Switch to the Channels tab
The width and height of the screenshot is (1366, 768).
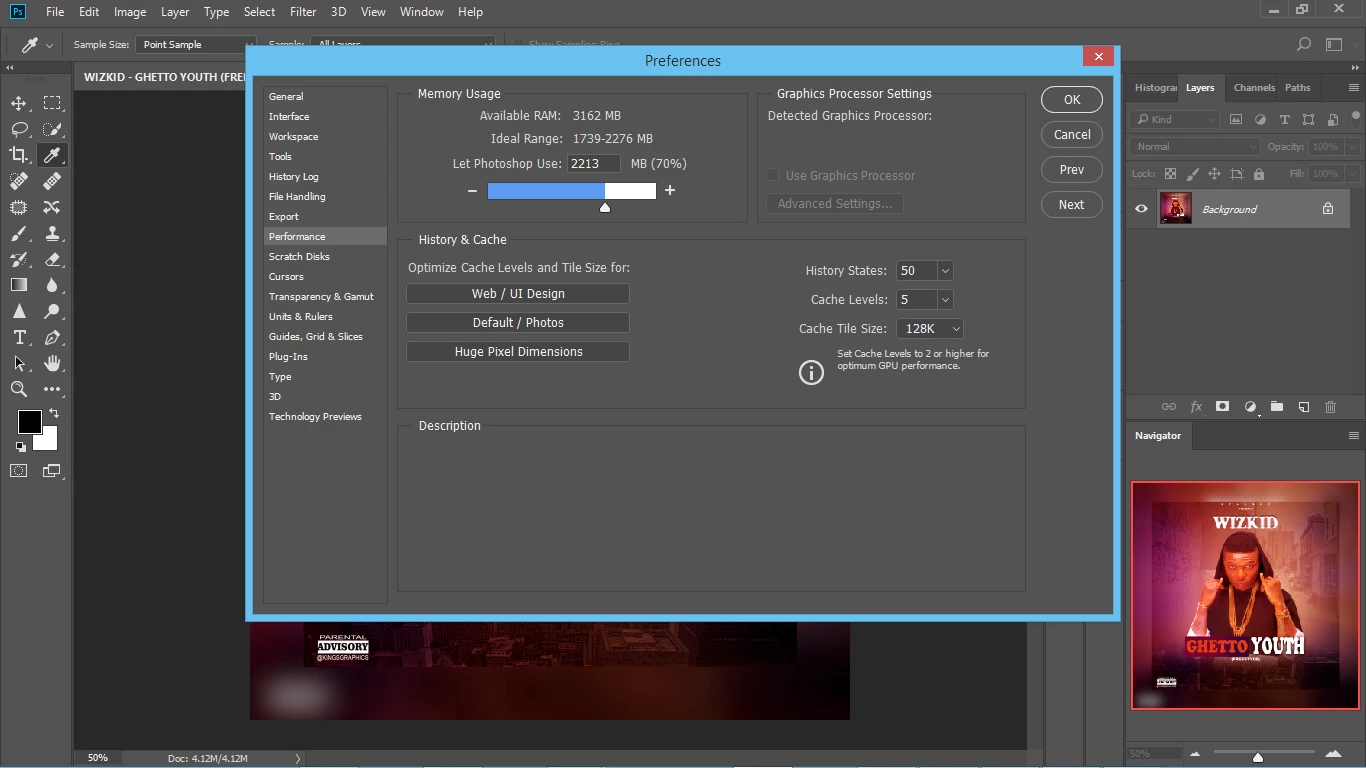click(1254, 87)
